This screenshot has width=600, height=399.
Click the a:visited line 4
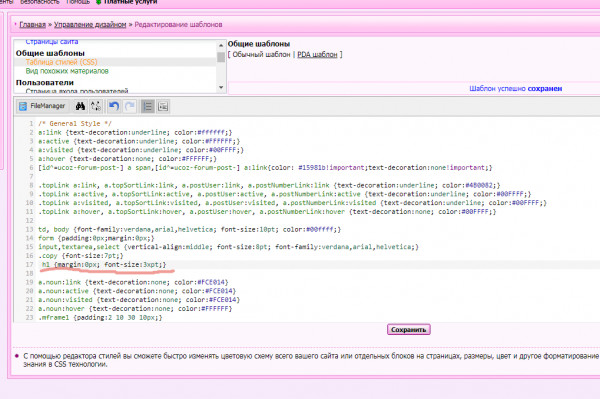pos(141,150)
